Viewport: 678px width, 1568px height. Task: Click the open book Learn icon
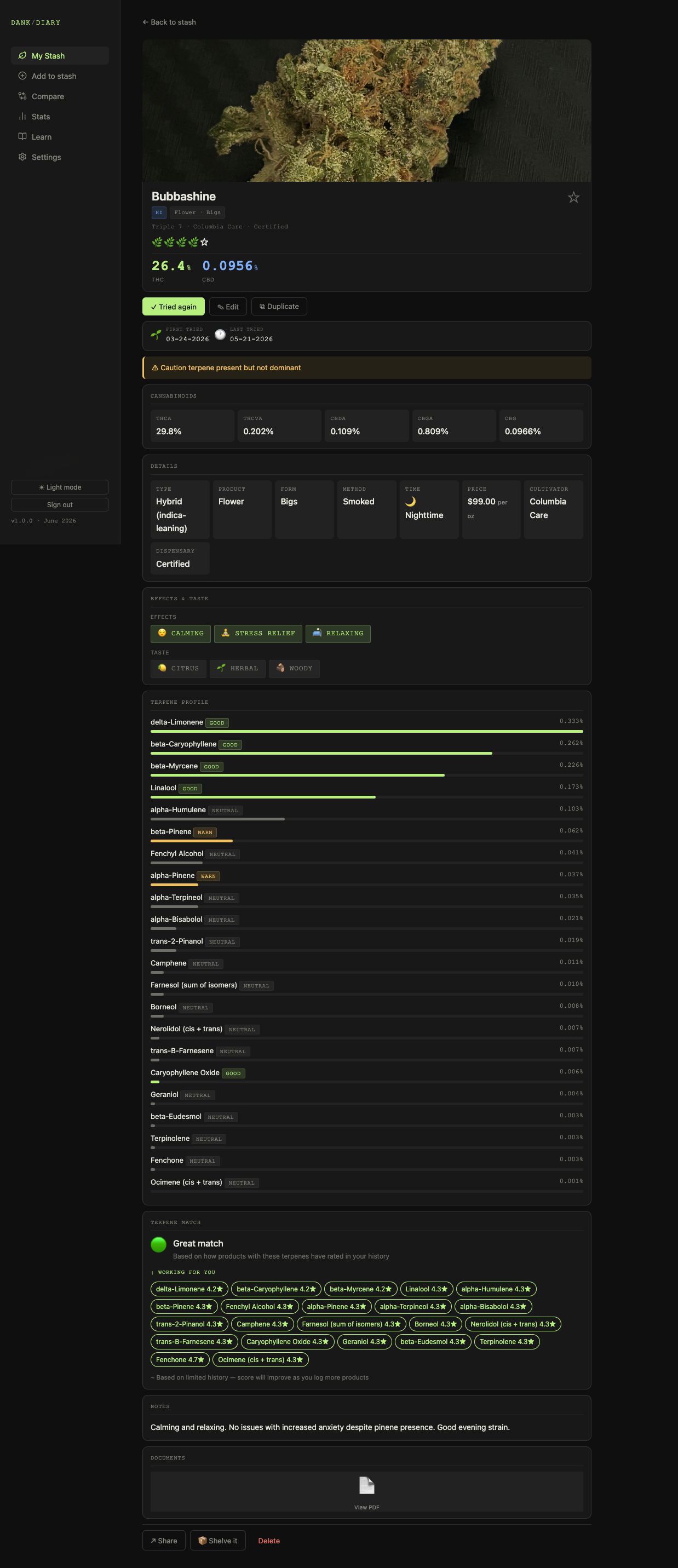(22, 136)
